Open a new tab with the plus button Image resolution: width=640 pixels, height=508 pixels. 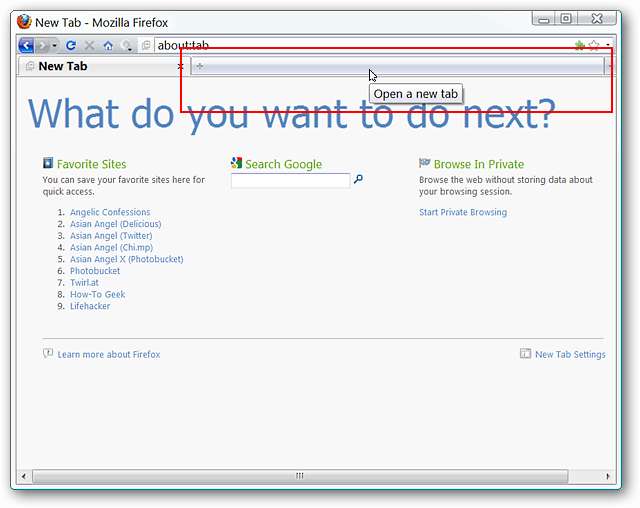[200, 66]
